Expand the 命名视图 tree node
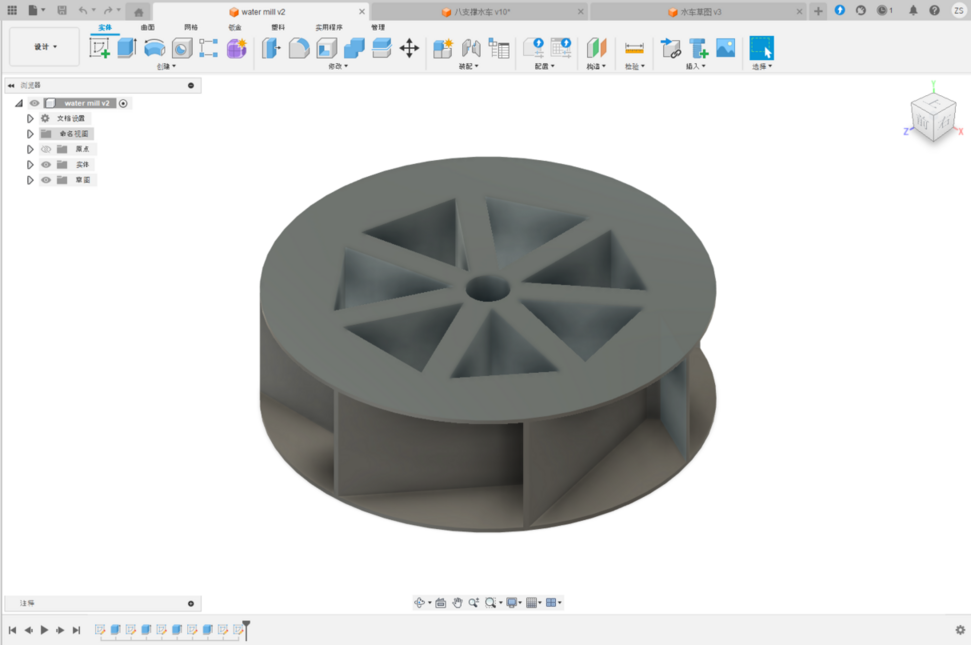Viewport: 971px width, 645px height. (x=31, y=134)
